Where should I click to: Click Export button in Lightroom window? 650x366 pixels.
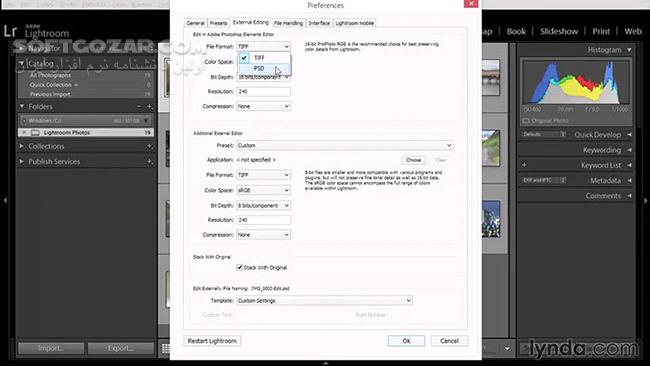tap(120, 348)
